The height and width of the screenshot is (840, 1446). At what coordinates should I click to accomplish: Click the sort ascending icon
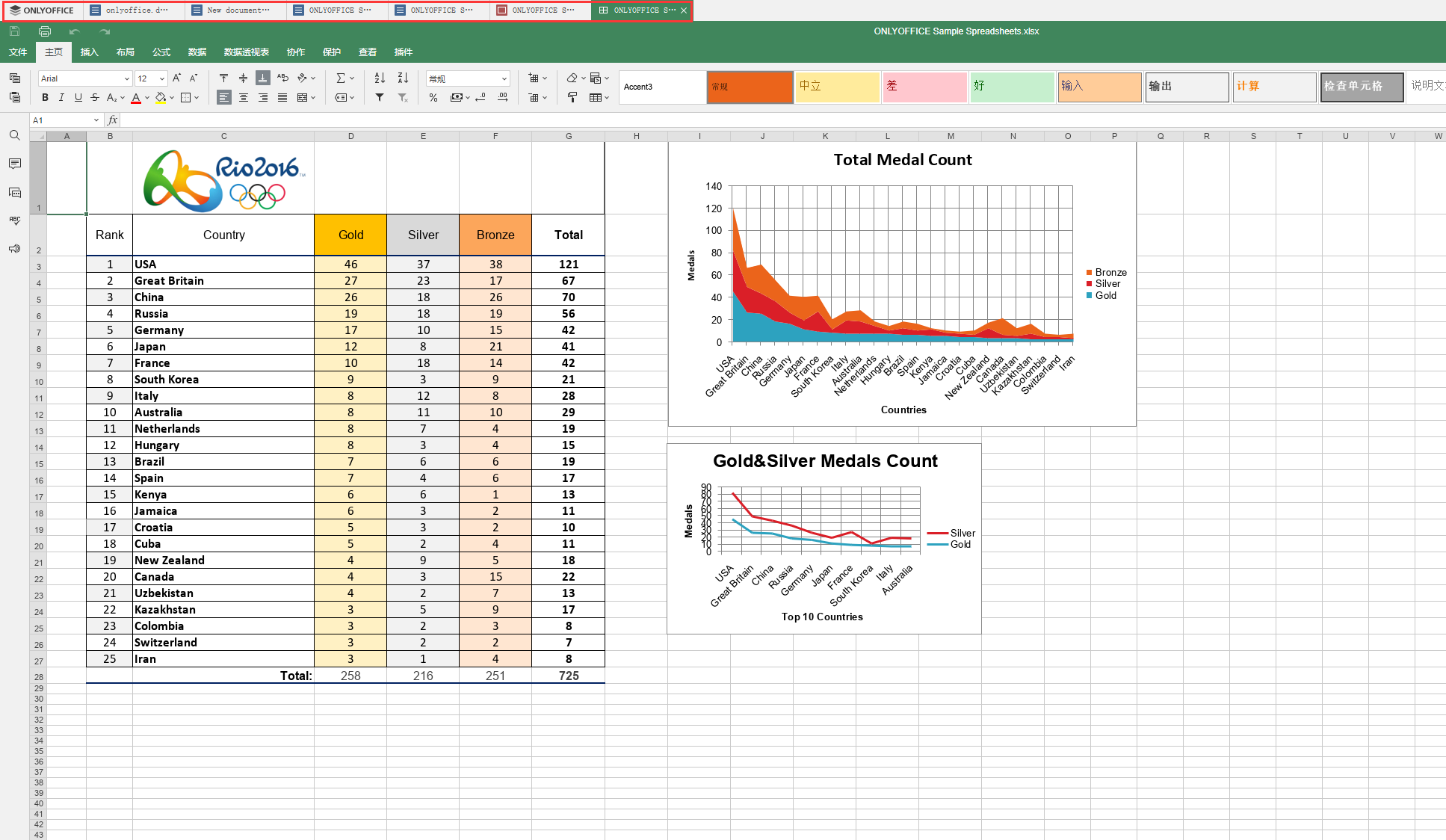(x=380, y=78)
